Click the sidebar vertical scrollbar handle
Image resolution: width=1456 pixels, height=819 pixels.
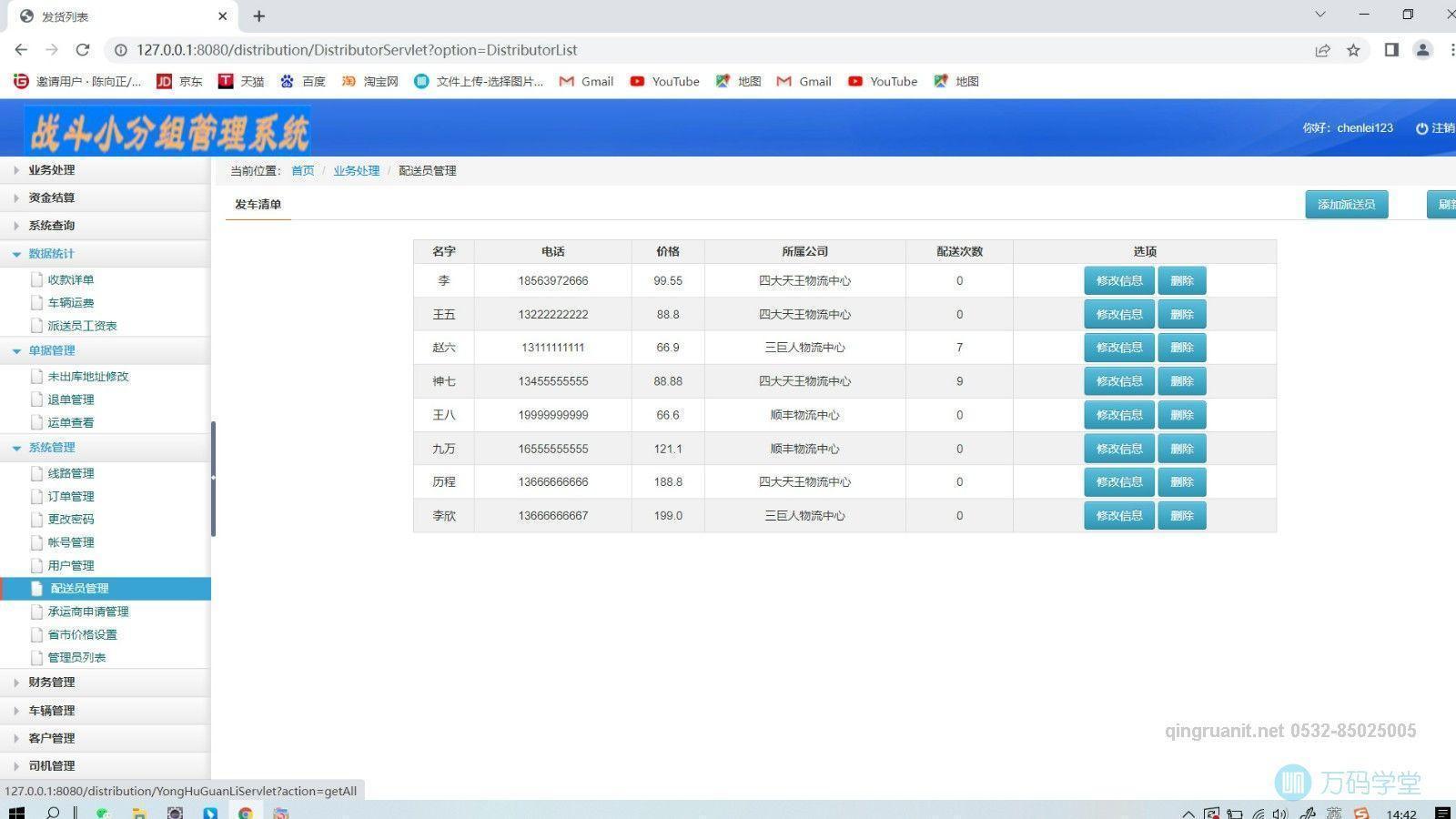click(x=213, y=479)
